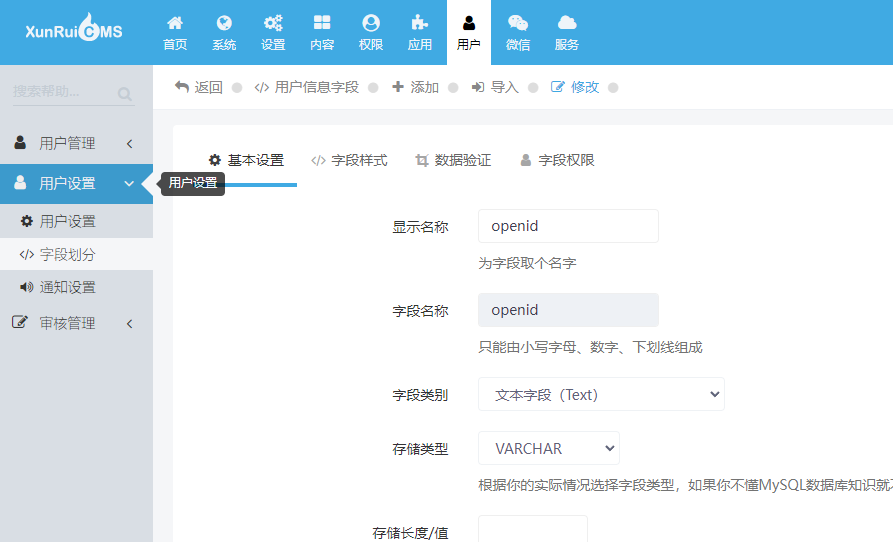Click the 返回 link text

pos(208,87)
